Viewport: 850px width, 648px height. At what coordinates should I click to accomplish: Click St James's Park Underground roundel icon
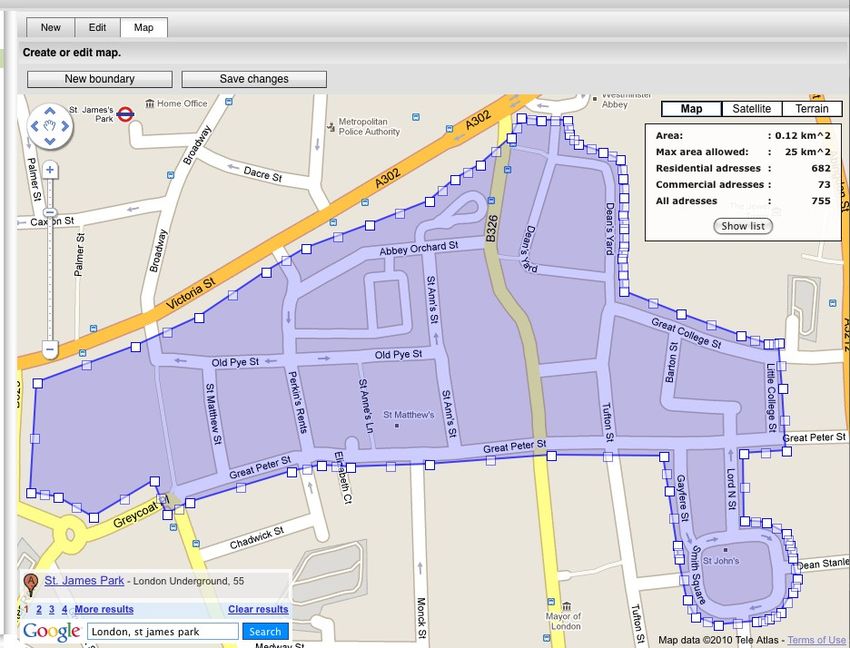click(x=125, y=114)
